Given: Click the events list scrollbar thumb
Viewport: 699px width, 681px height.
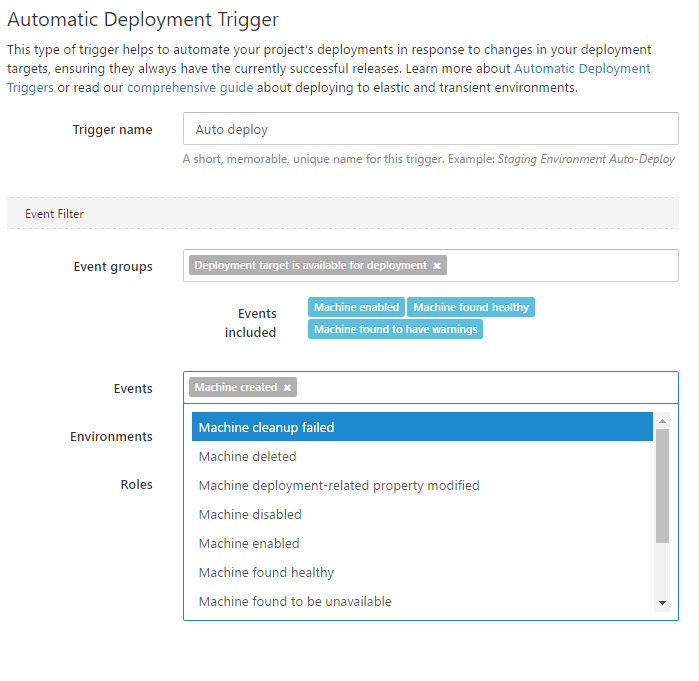Looking at the screenshot, I should [x=662, y=485].
